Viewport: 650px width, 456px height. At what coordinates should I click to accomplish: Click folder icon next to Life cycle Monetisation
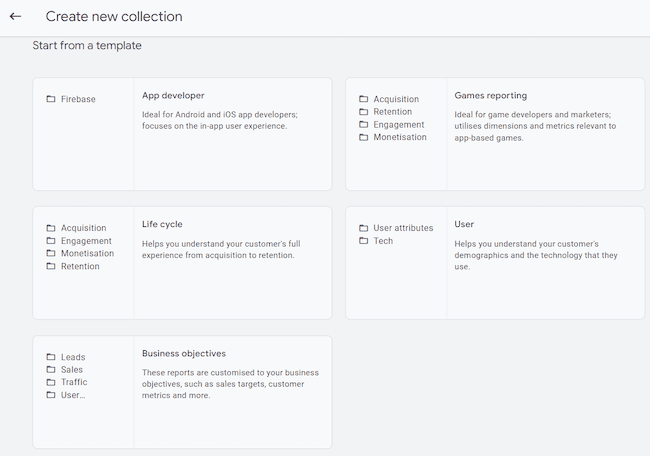51,254
